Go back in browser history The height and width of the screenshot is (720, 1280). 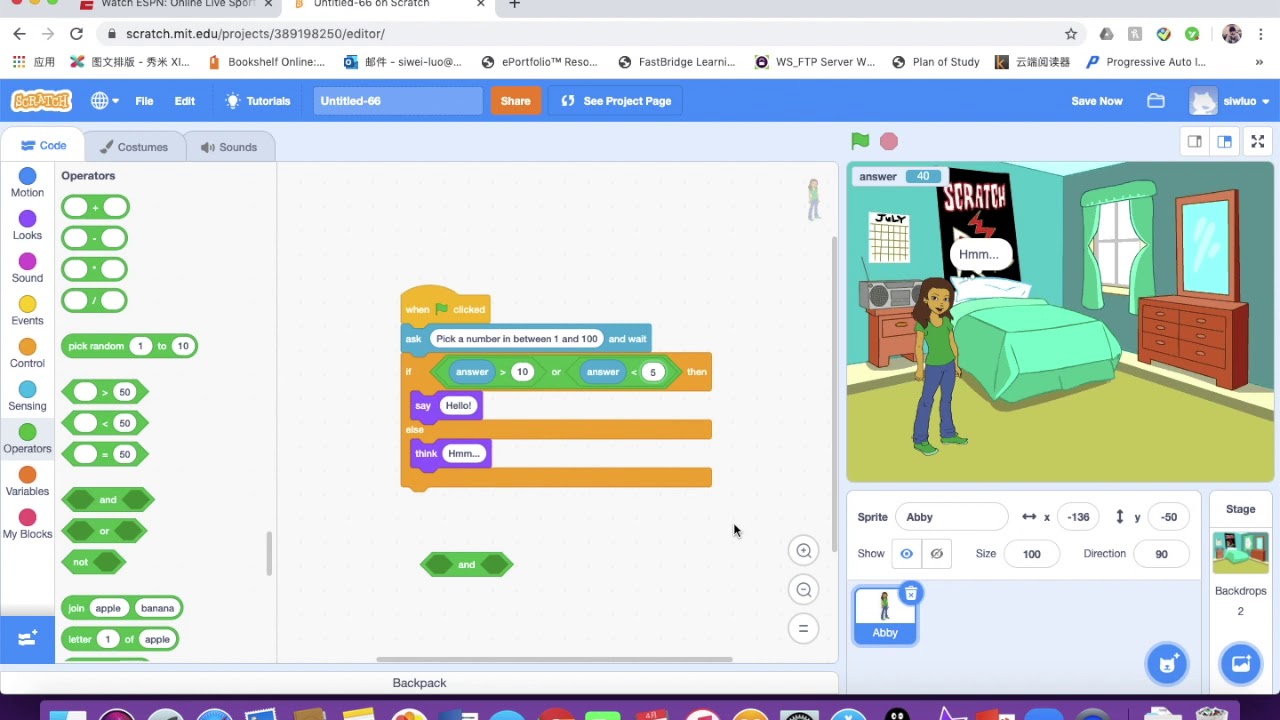point(20,34)
